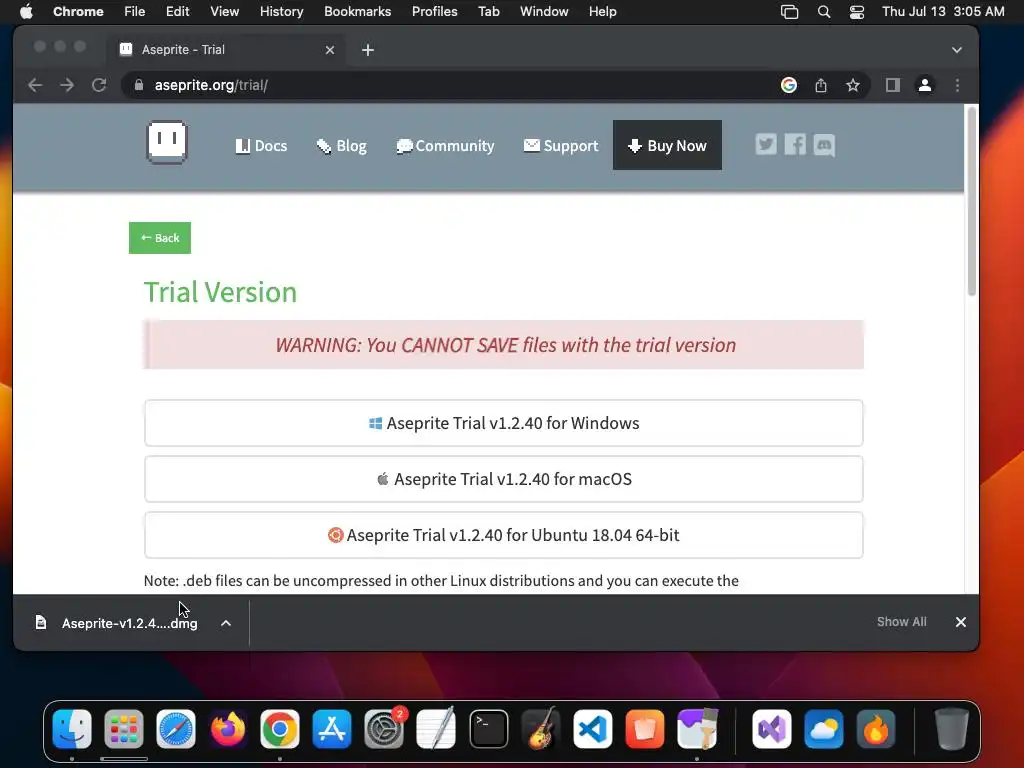Open App Store from the dock

(x=332, y=728)
